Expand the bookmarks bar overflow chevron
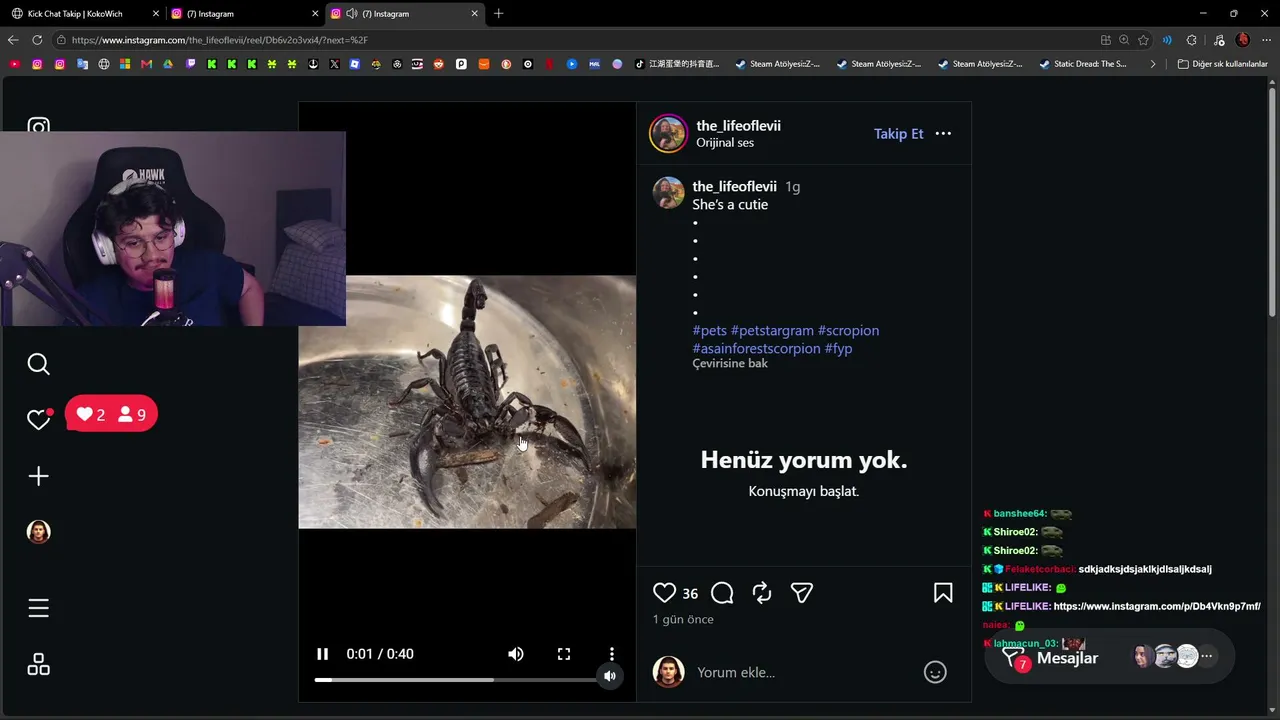Image resolution: width=1280 pixels, height=720 pixels. click(1153, 64)
